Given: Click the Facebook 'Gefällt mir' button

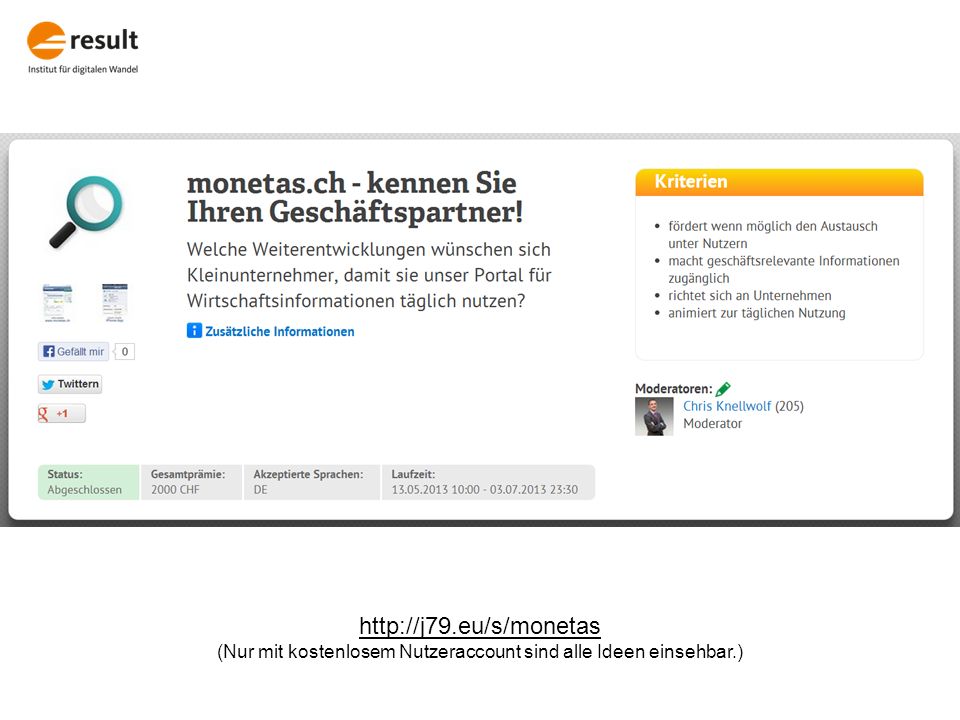Looking at the screenshot, I should click(73, 351).
